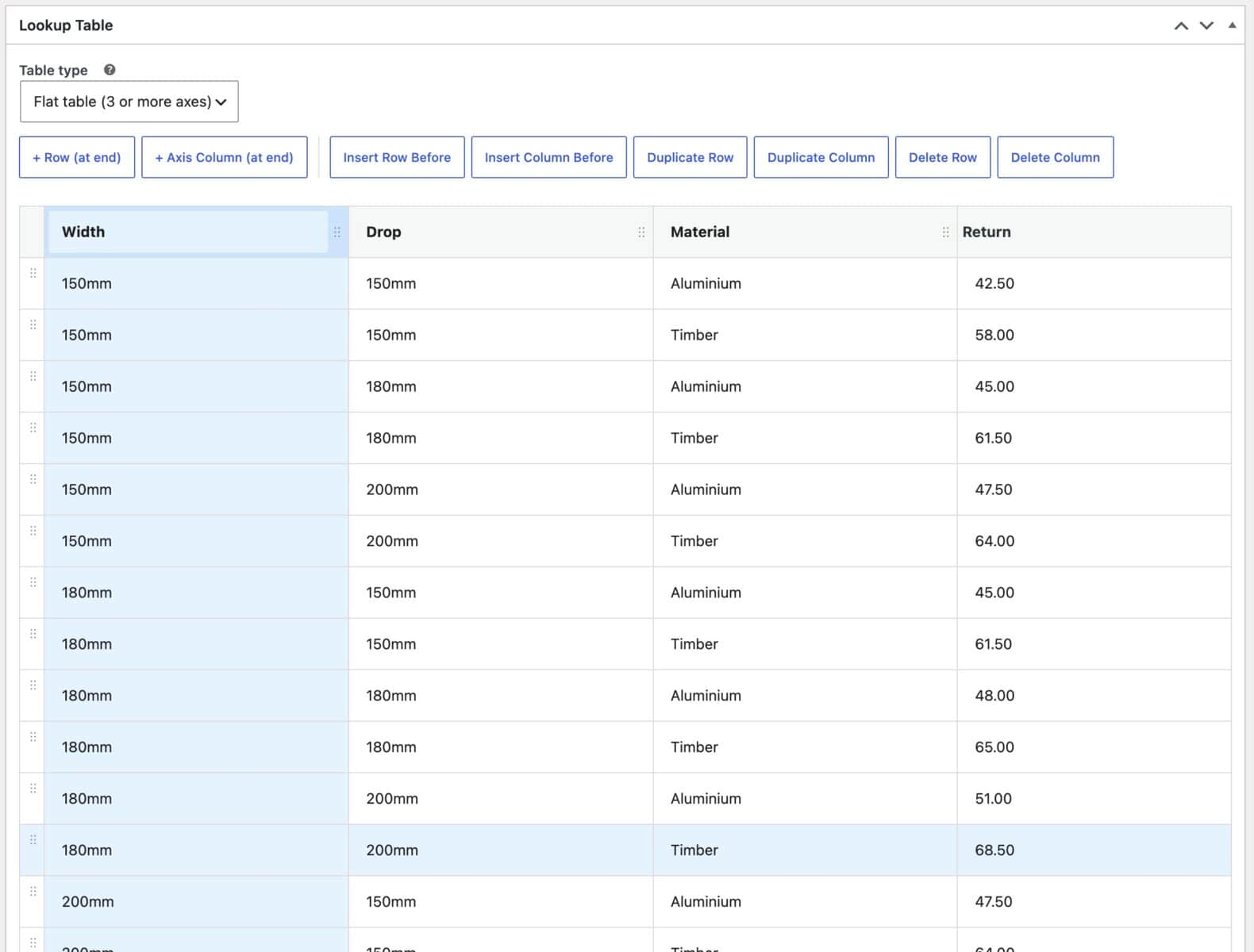Image resolution: width=1254 pixels, height=952 pixels.
Task: Grab drag handle of highlighted 68.50 row
Action: [x=33, y=840]
